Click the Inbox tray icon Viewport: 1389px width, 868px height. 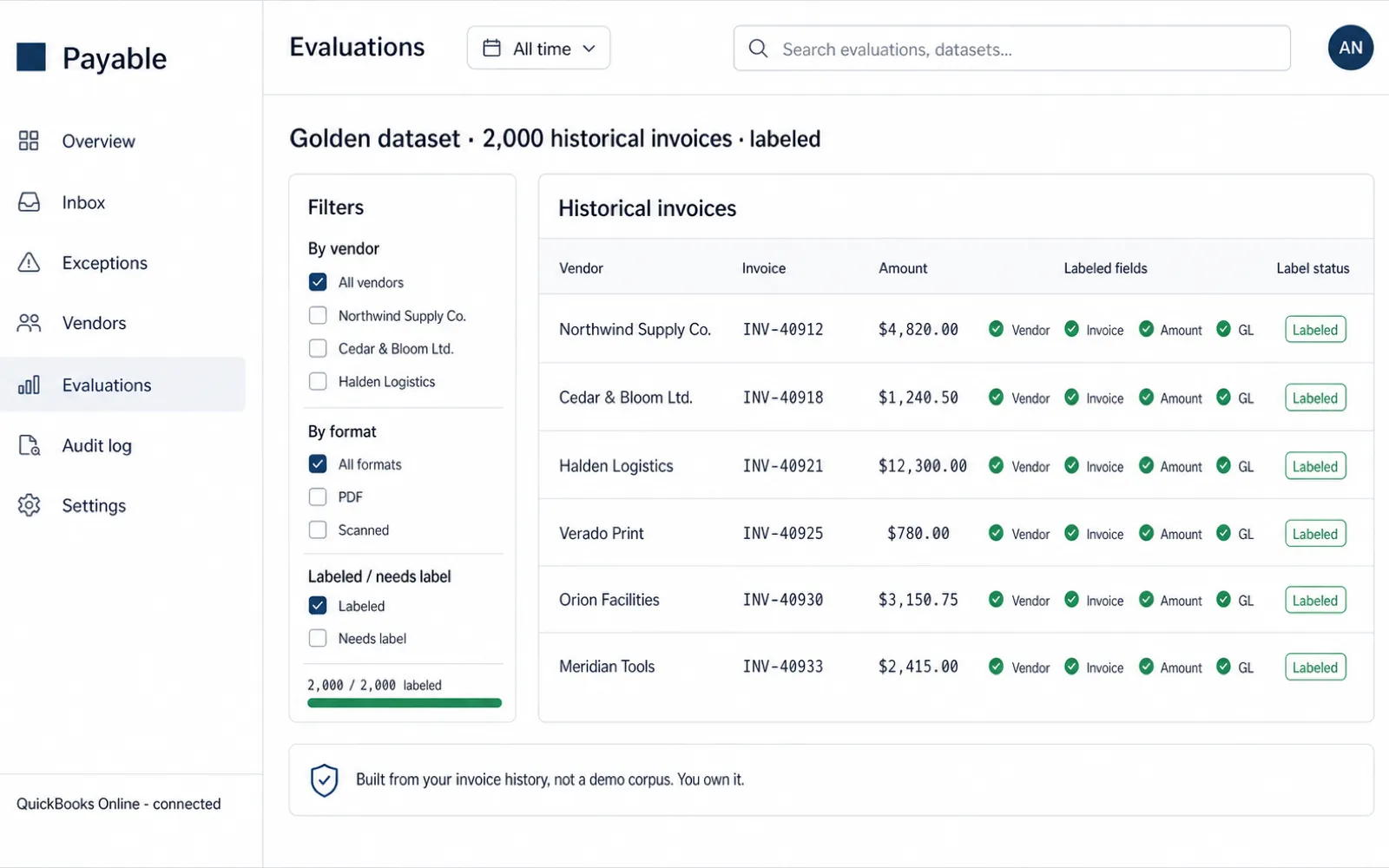coord(29,202)
